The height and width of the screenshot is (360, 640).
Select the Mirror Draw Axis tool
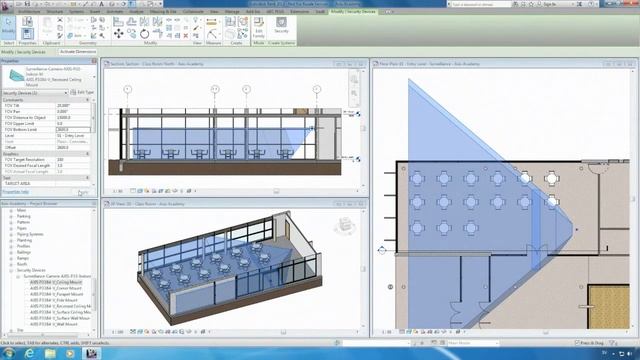coord(158,21)
